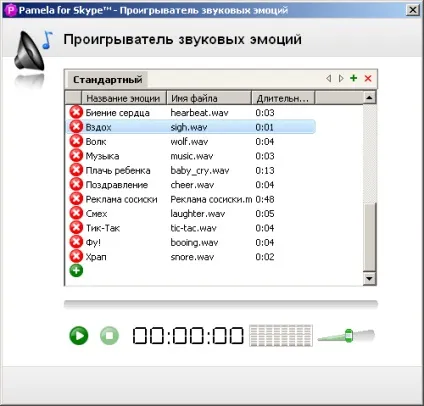Image resolution: width=424 pixels, height=406 pixels.
Task: Select the Поздравление emotion name
Action: (x=117, y=185)
